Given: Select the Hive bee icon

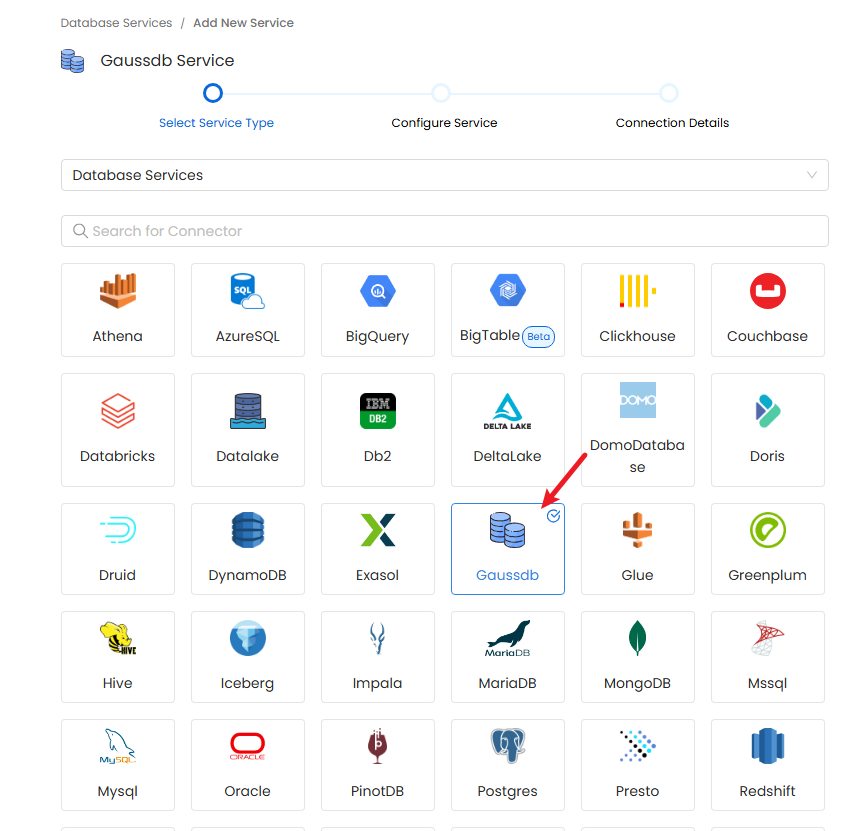Looking at the screenshot, I should click(x=118, y=638).
